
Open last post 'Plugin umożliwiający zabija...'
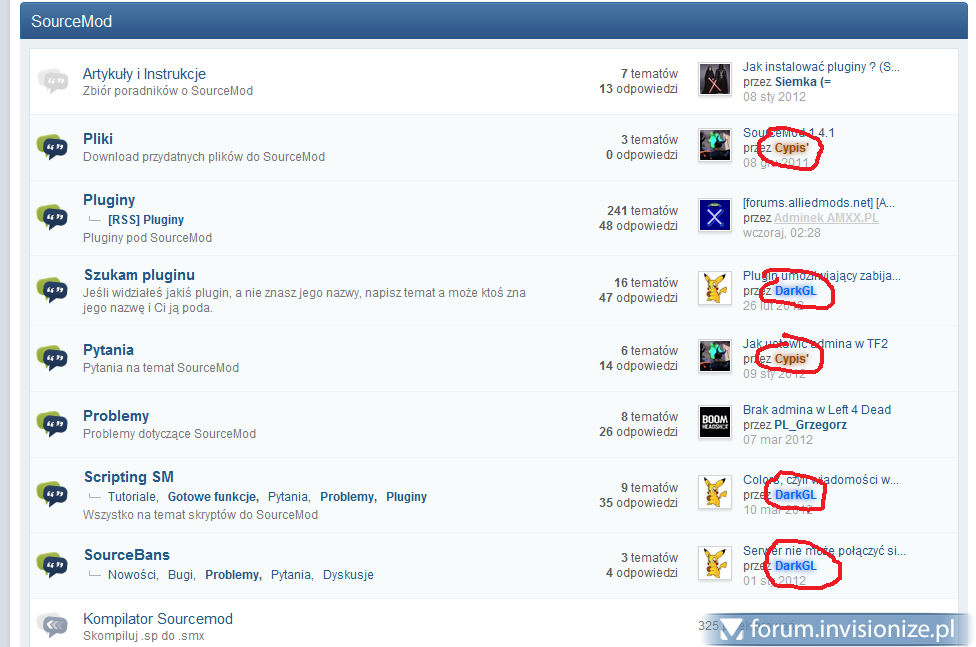point(822,276)
